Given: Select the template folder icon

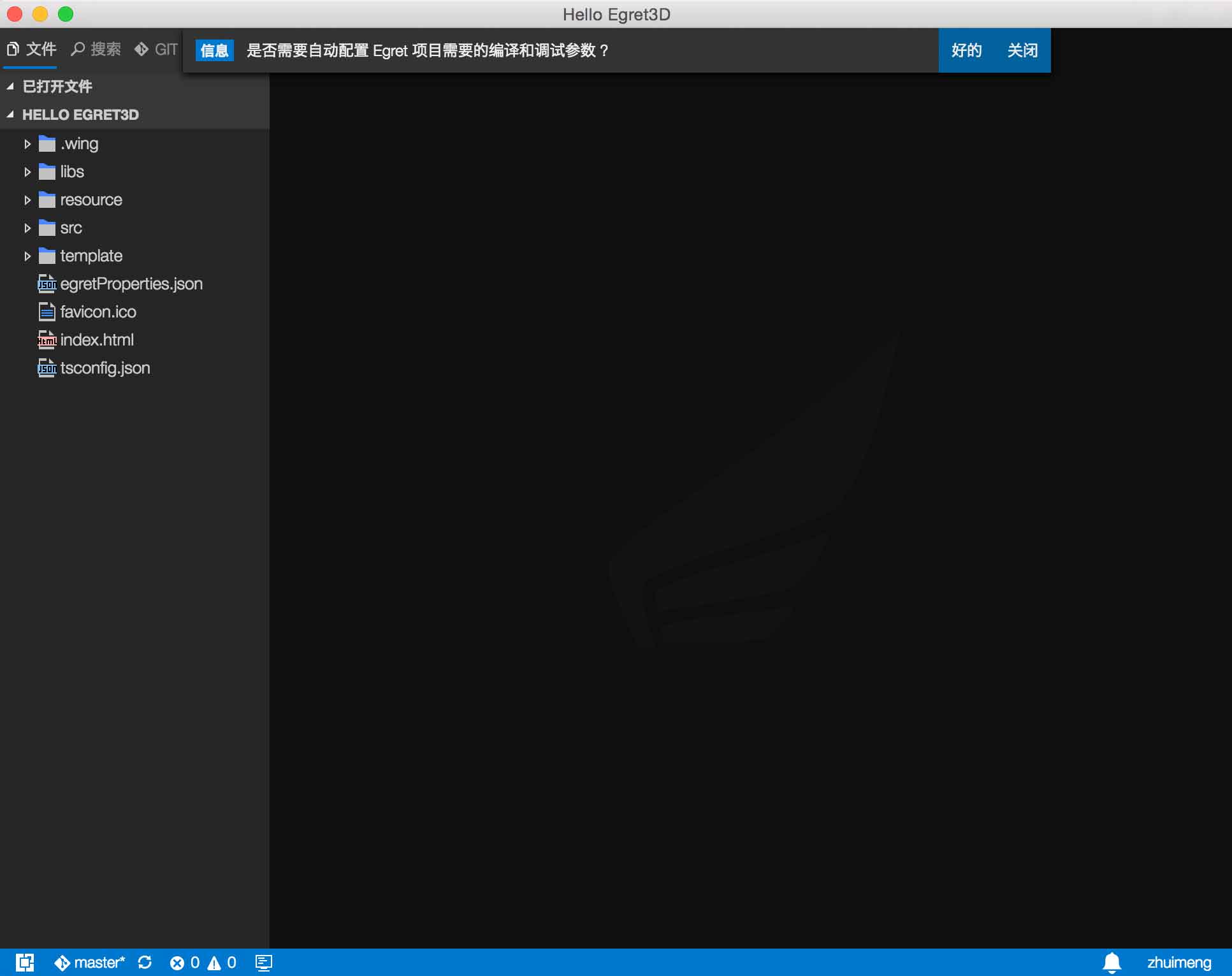Looking at the screenshot, I should click(x=47, y=256).
